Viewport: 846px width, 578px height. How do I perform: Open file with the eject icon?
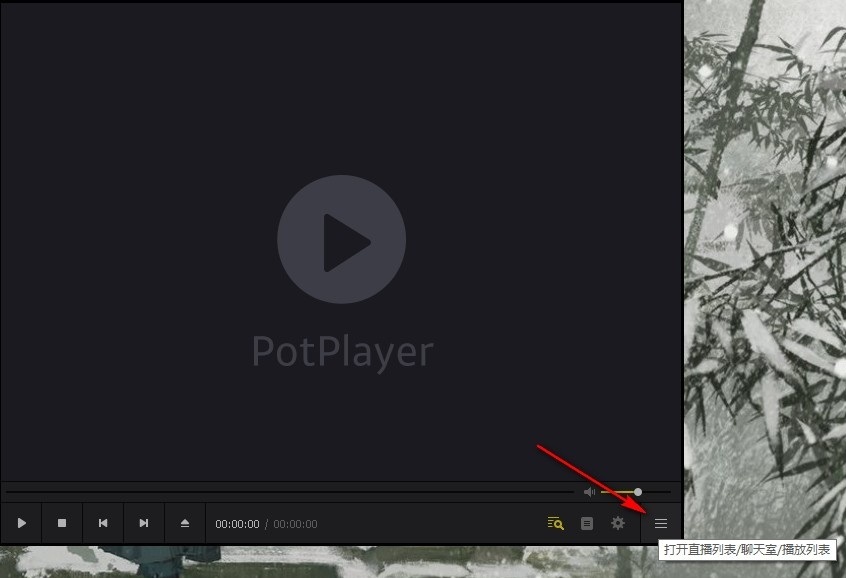[x=185, y=523]
